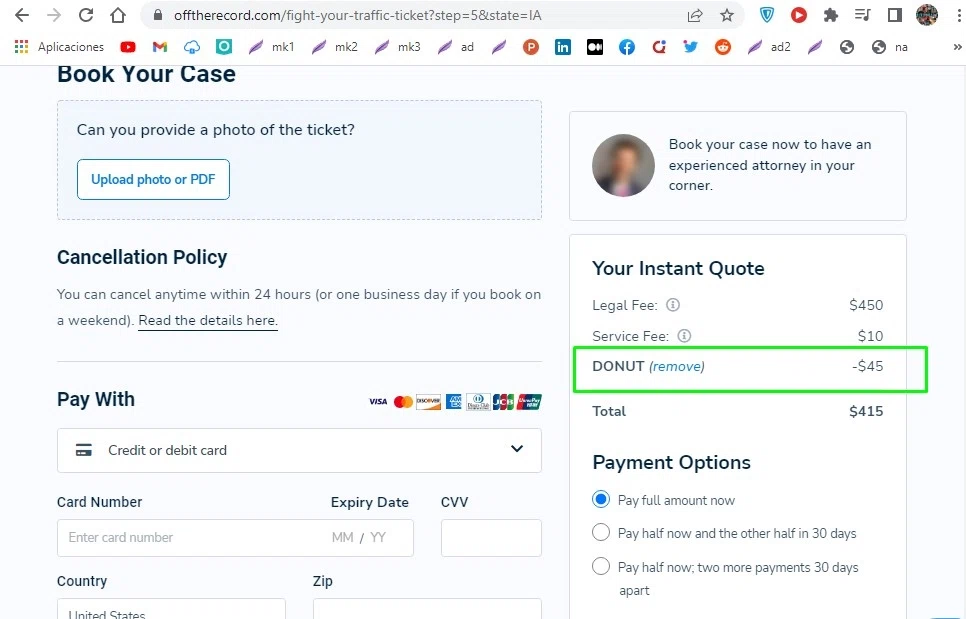Click the Upload photo or PDF button
Screen dimensions: 966x619
click(x=153, y=179)
